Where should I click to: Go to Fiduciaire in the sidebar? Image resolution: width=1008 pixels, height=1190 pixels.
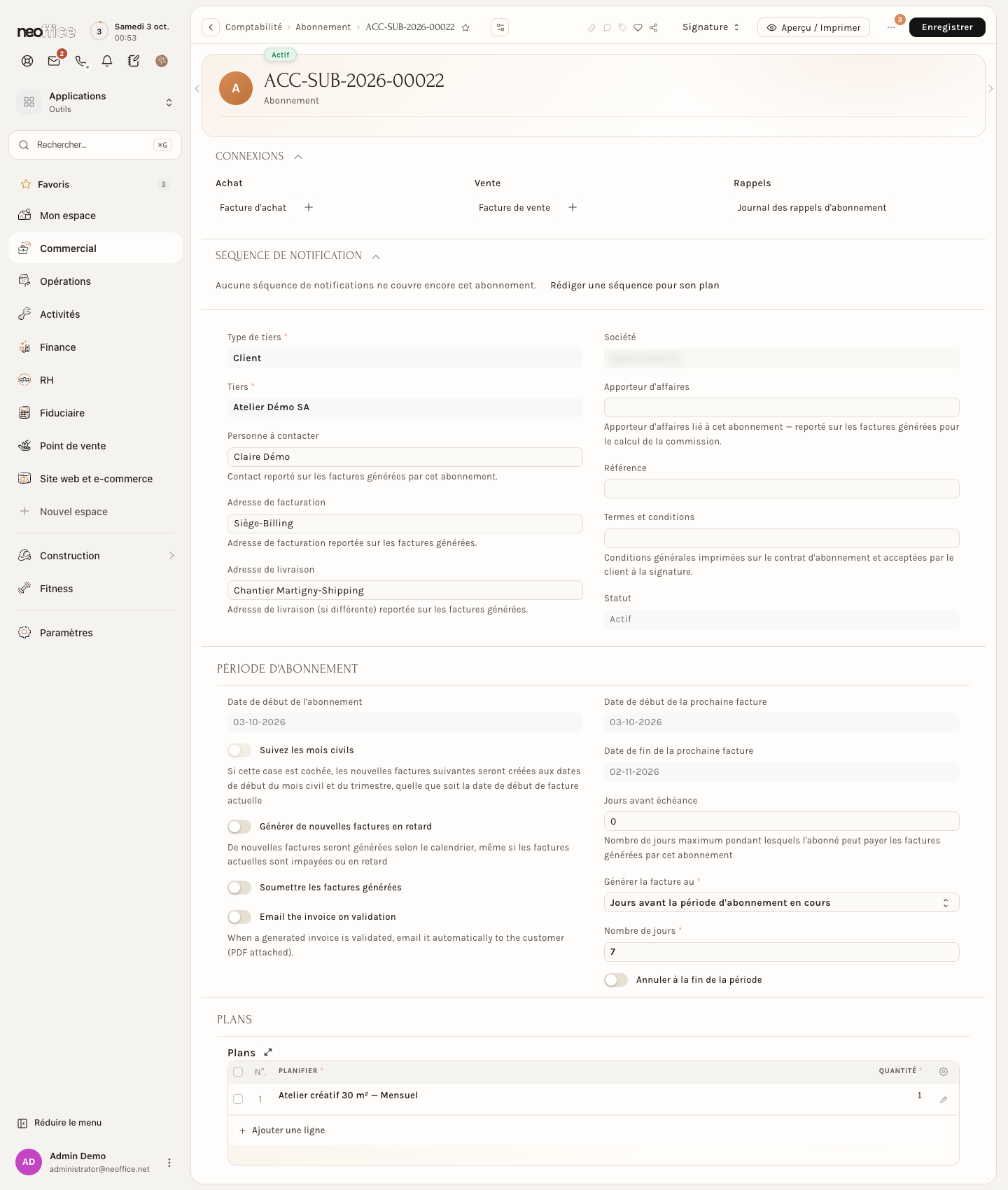click(95, 413)
